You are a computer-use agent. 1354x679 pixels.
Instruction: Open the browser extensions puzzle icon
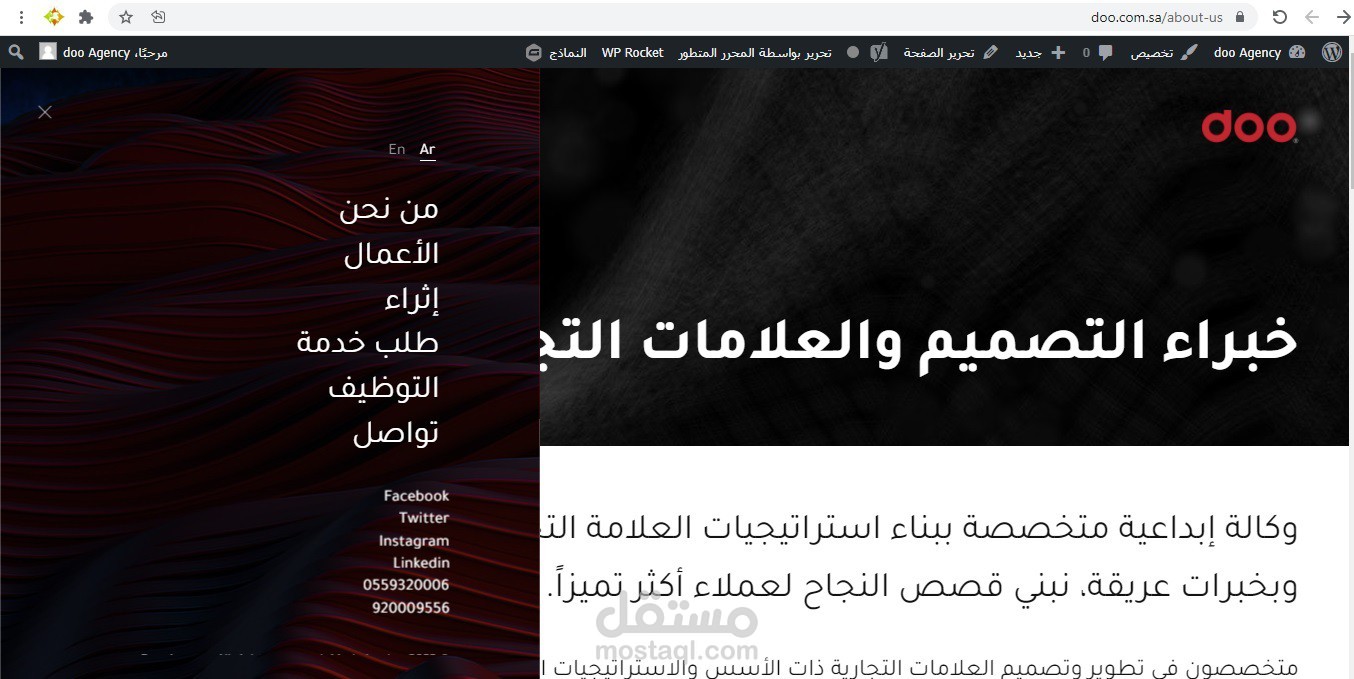pos(85,16)
